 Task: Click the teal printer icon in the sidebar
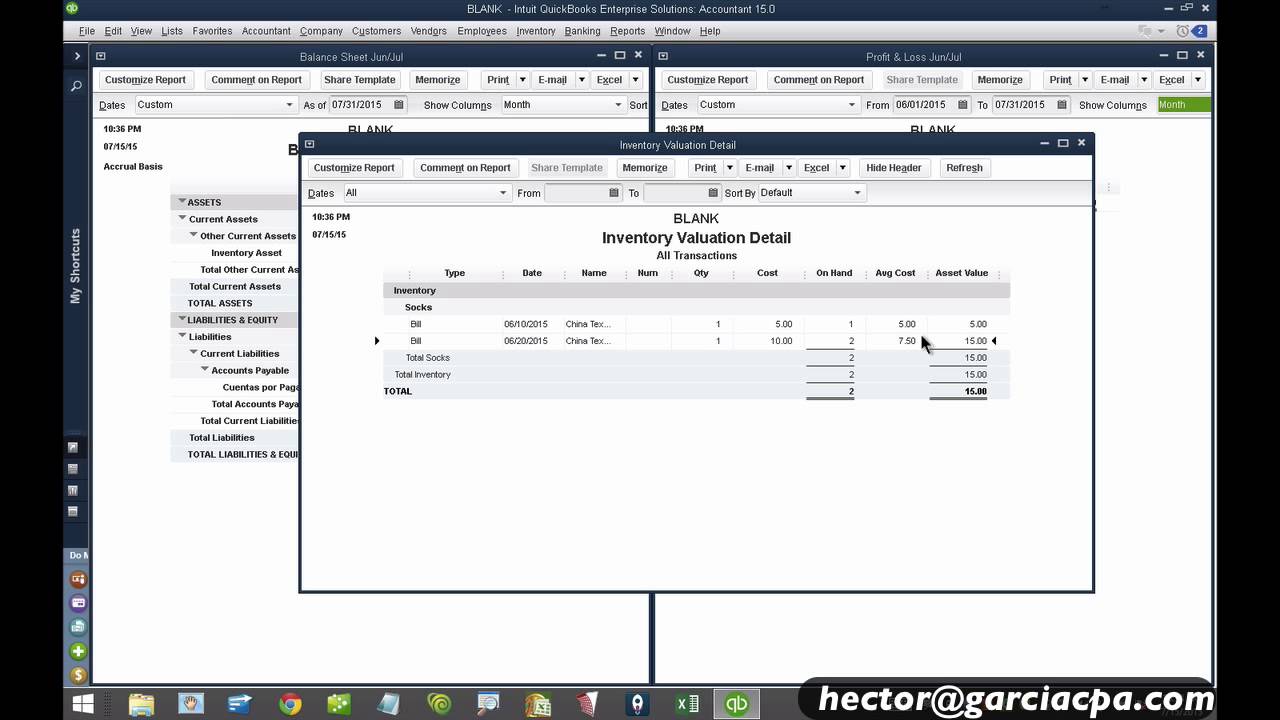pos(77,627)
